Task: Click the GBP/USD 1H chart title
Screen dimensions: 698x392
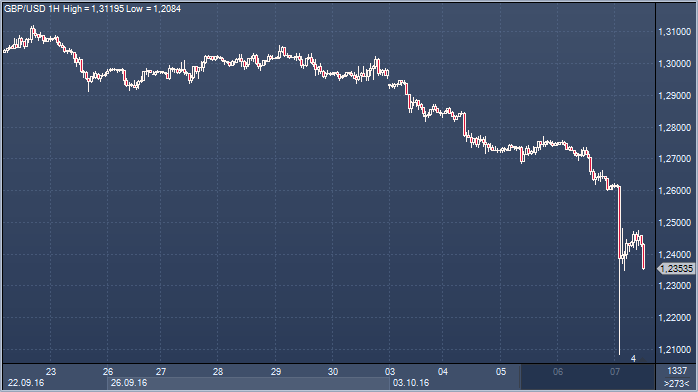Action: (32, 9)
